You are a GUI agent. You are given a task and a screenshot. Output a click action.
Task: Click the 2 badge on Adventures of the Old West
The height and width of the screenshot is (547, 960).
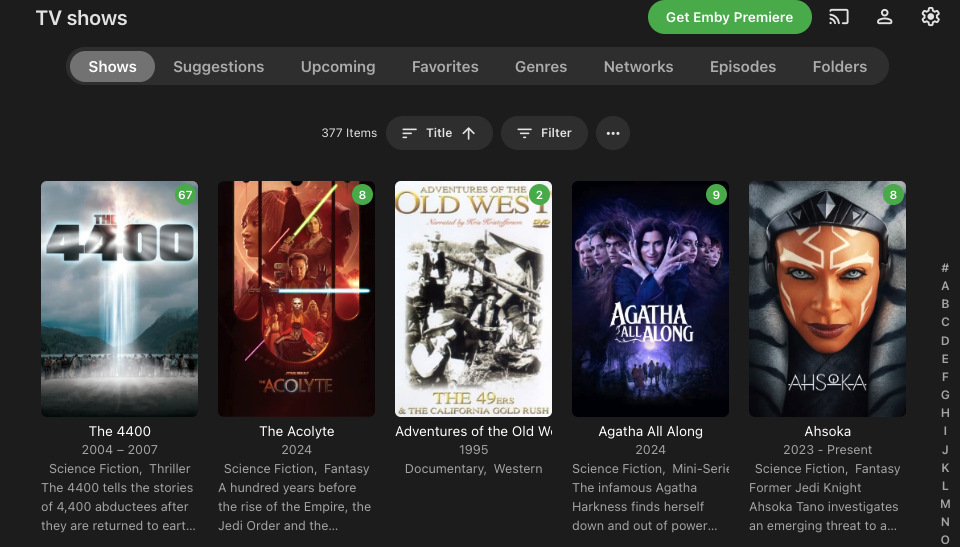(539, 195)
